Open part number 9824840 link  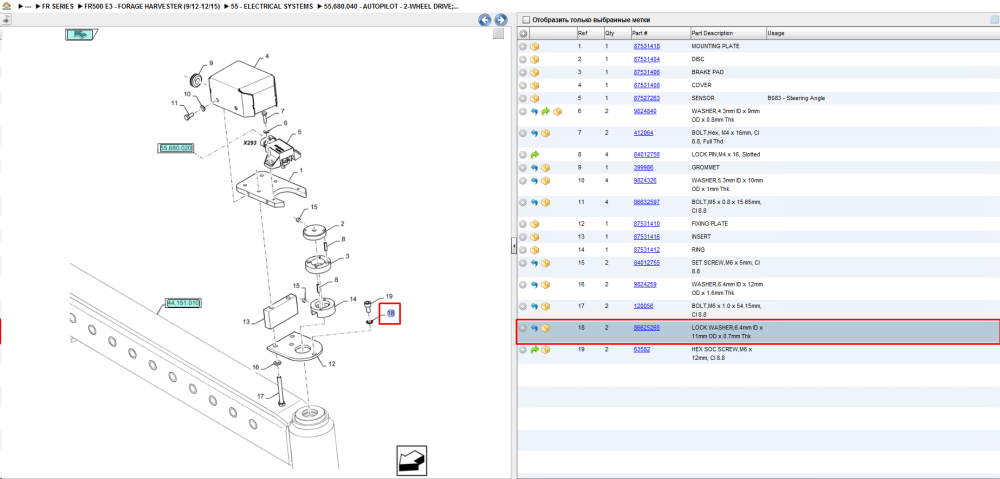click(x=644, y=111)
